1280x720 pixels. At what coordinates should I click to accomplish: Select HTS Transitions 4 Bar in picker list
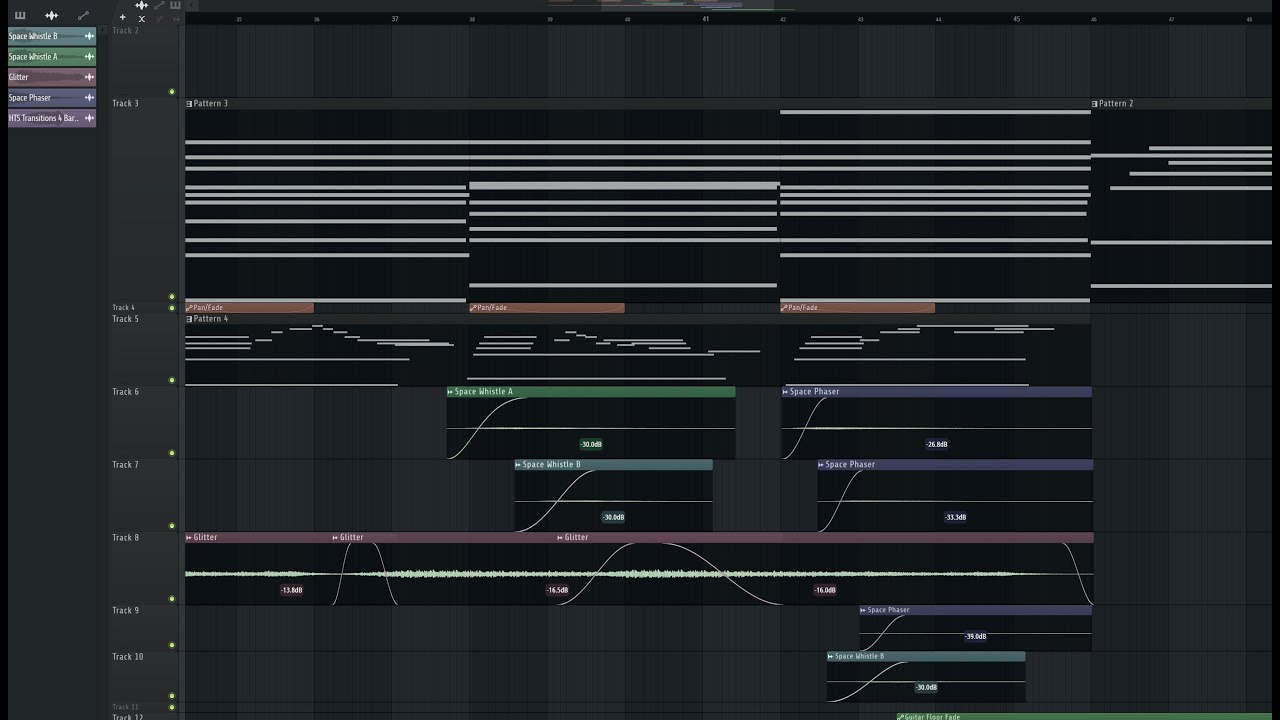click(x=52, y=118)
